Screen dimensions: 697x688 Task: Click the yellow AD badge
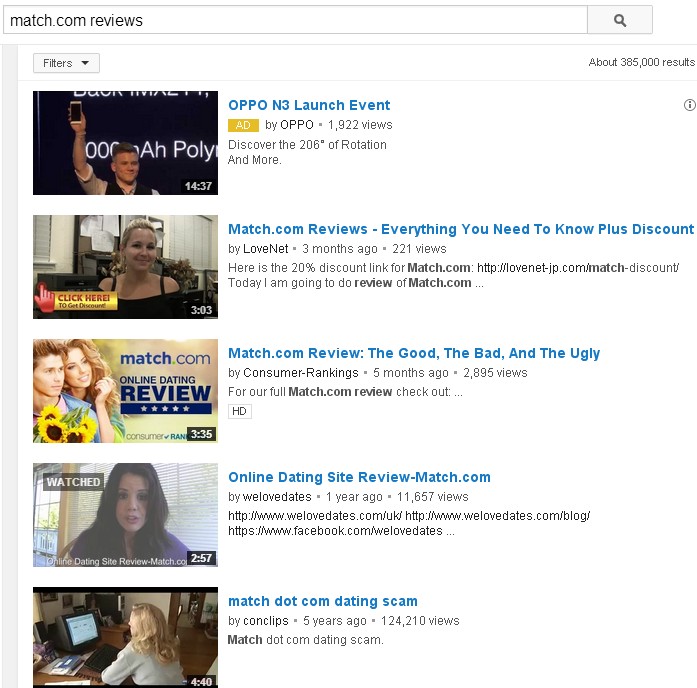click(243, 125)
